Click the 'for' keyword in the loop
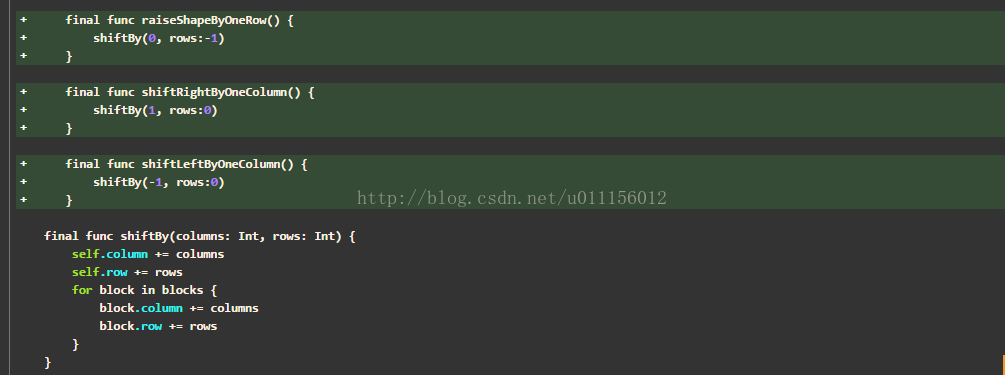The image size is (1005, 375). 82,290
